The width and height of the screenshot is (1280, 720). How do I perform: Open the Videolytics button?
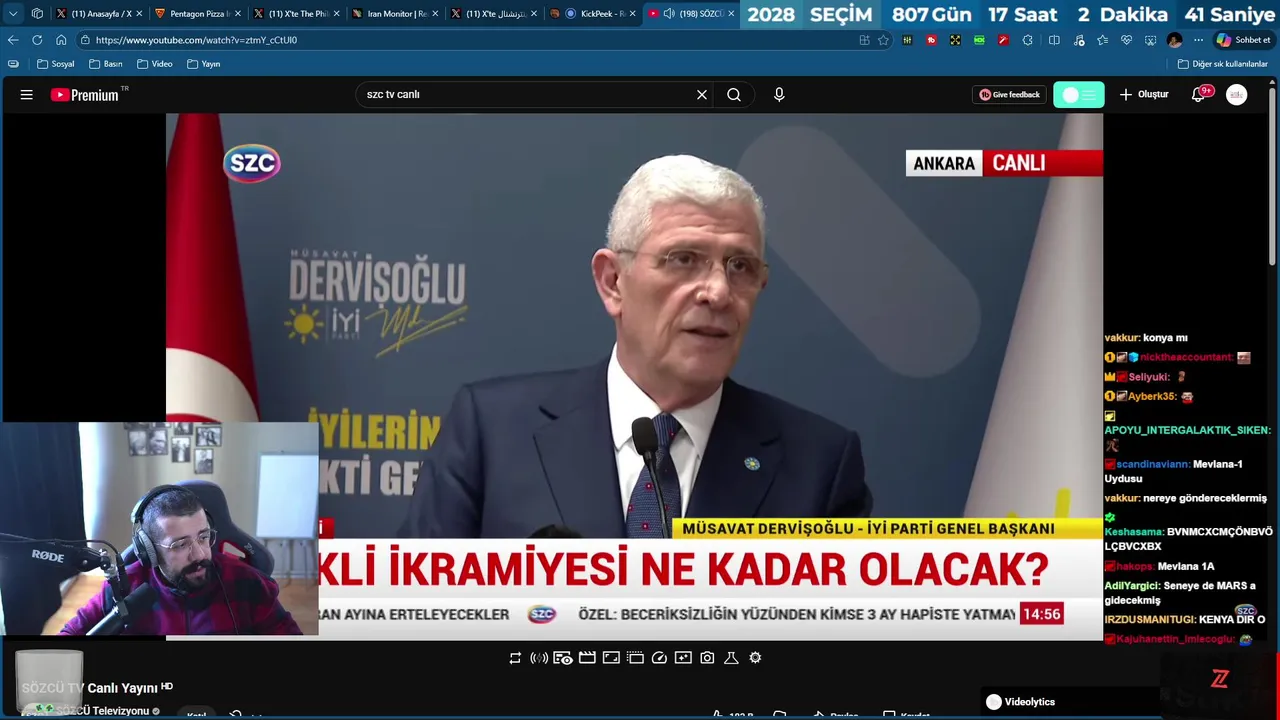[x=1020, y=702]
